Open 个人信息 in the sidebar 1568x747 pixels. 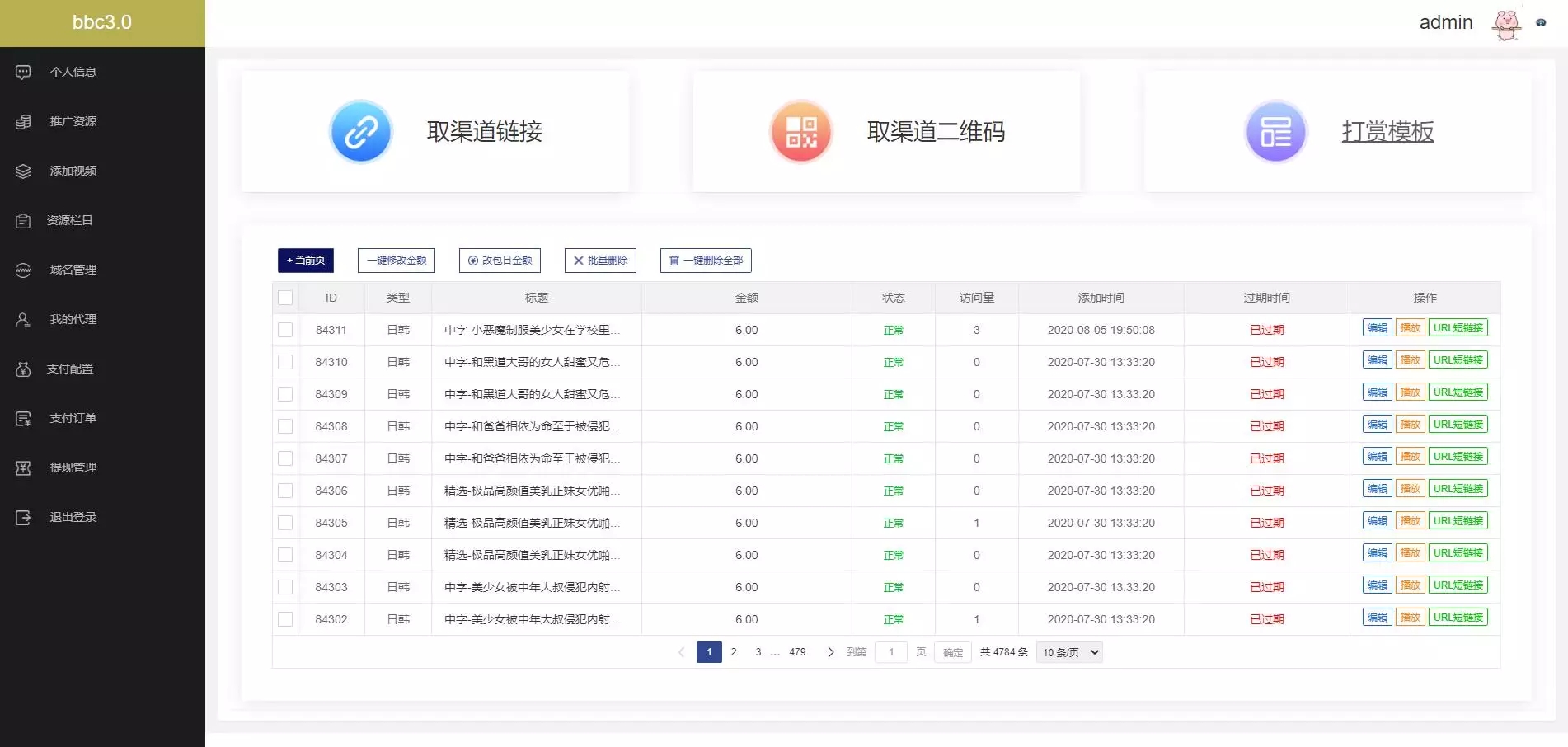(73, 72)
